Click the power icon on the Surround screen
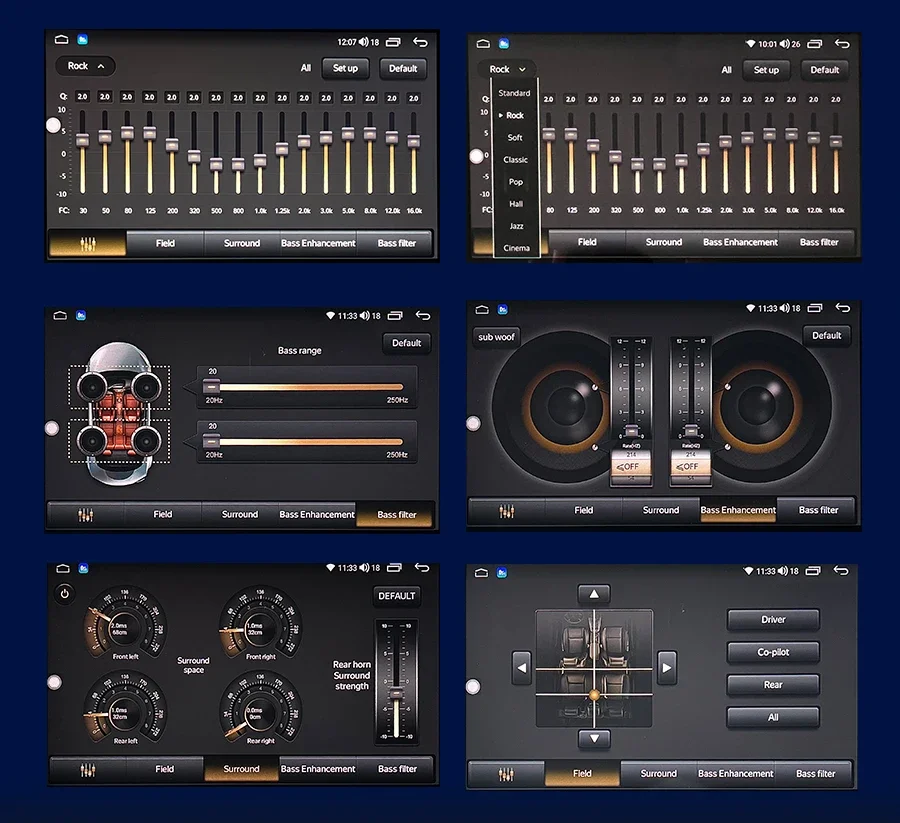 [64, 593]
